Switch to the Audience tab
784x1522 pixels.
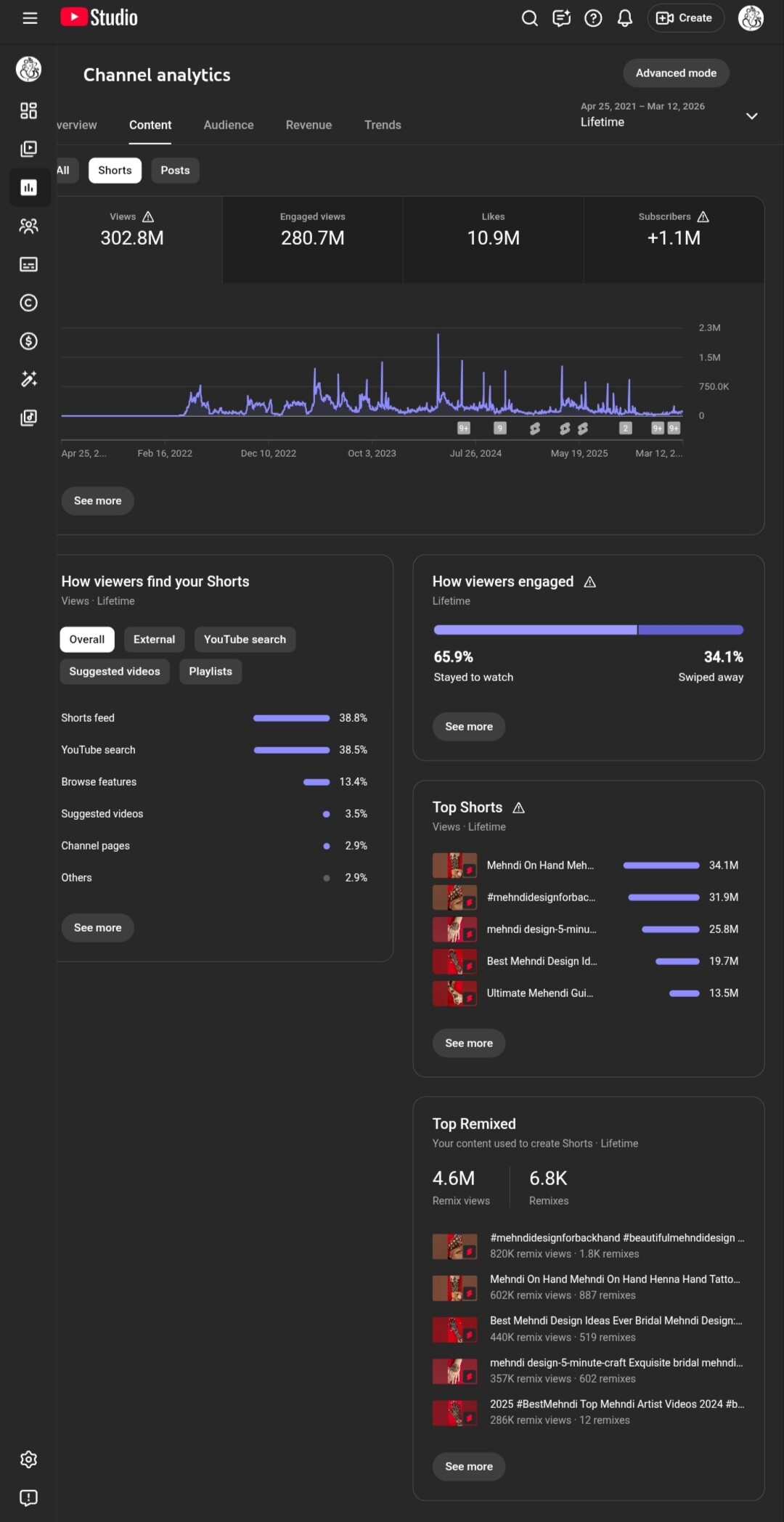(x=229, y=125)
